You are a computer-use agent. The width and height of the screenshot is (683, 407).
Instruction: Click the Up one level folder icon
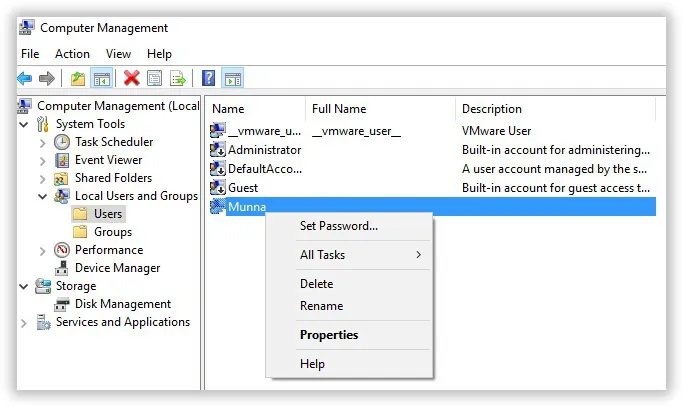78,78
